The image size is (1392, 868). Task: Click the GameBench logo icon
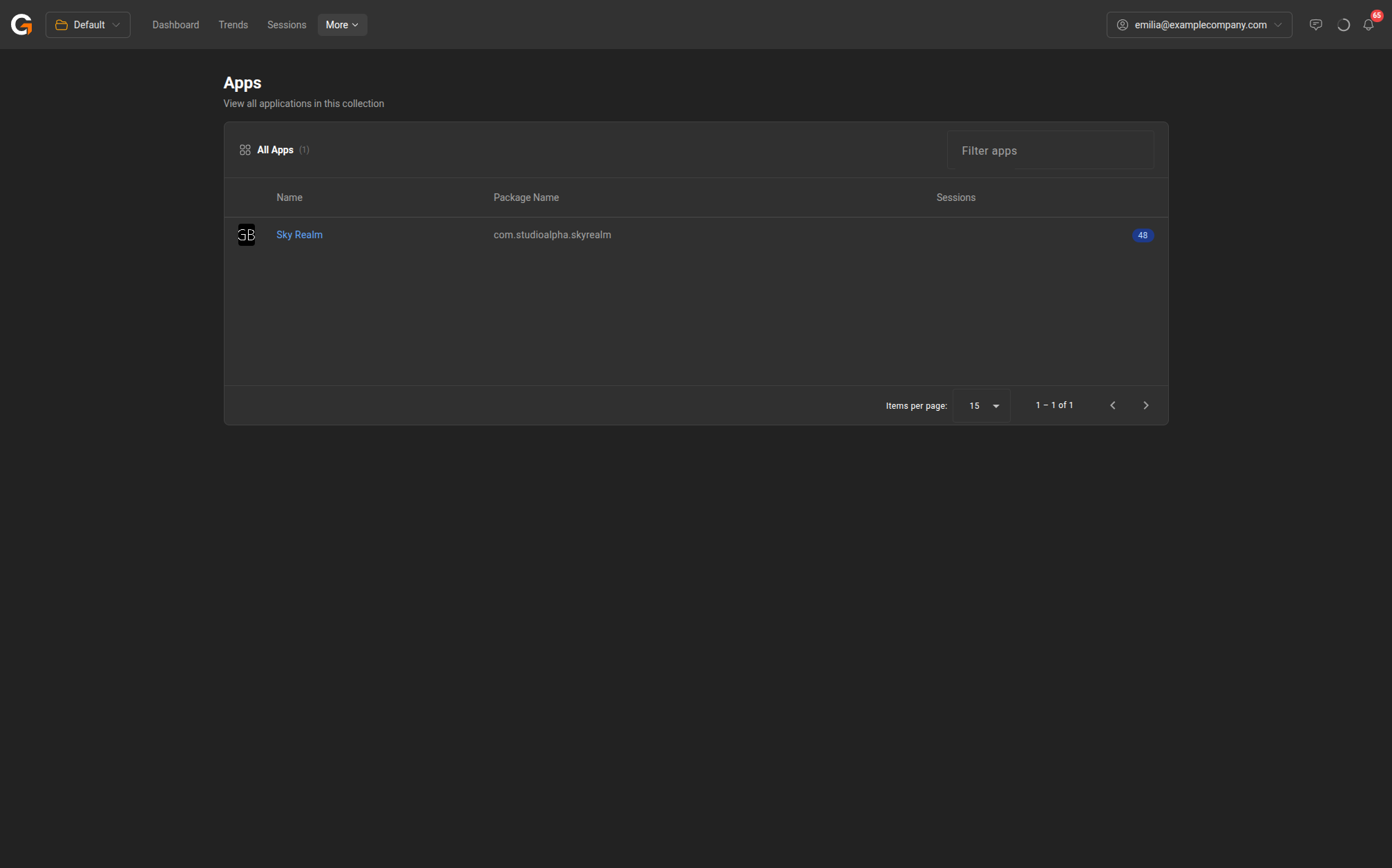(21, 25)
